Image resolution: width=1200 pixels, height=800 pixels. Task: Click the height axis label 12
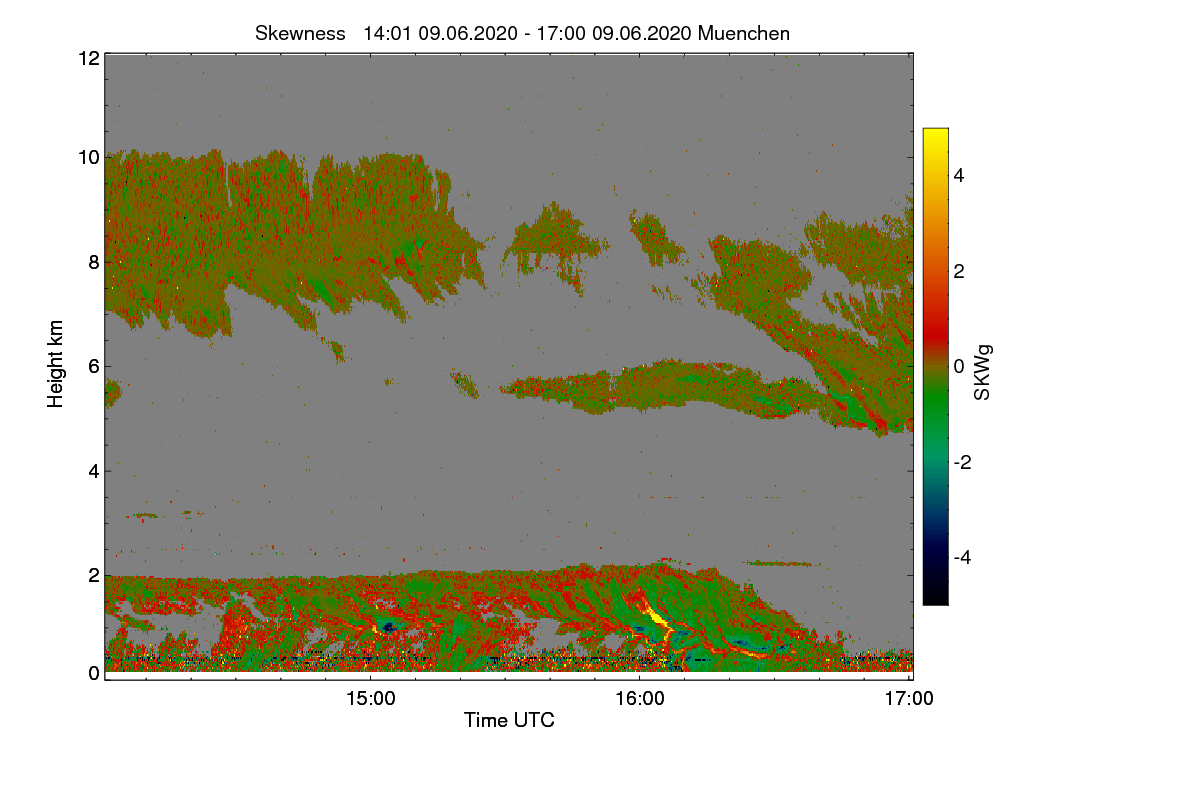(88, 58)
